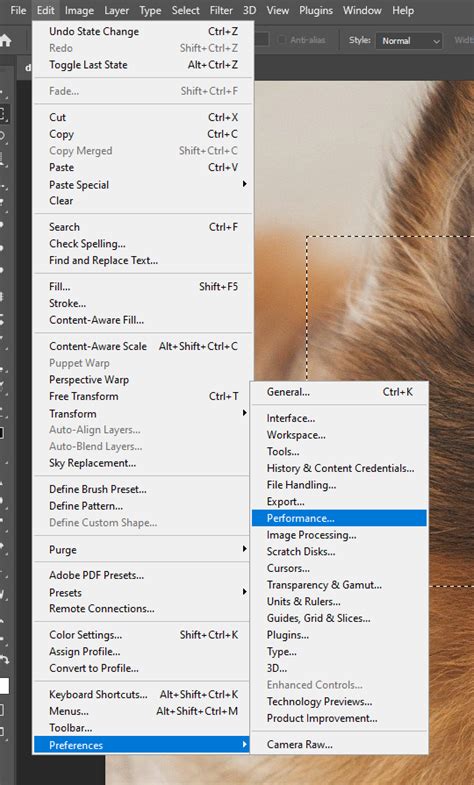Choose Stroke... from the Edit menu
The image size is (474, 785).
pos(143,303)
